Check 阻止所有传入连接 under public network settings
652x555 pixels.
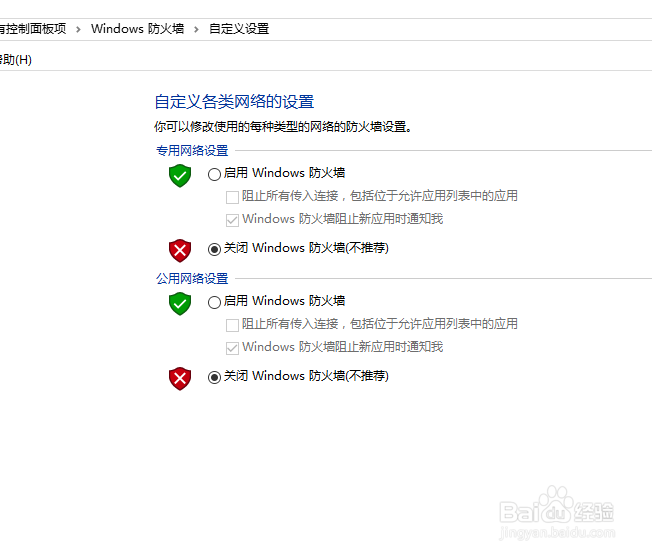pos(232,325)
